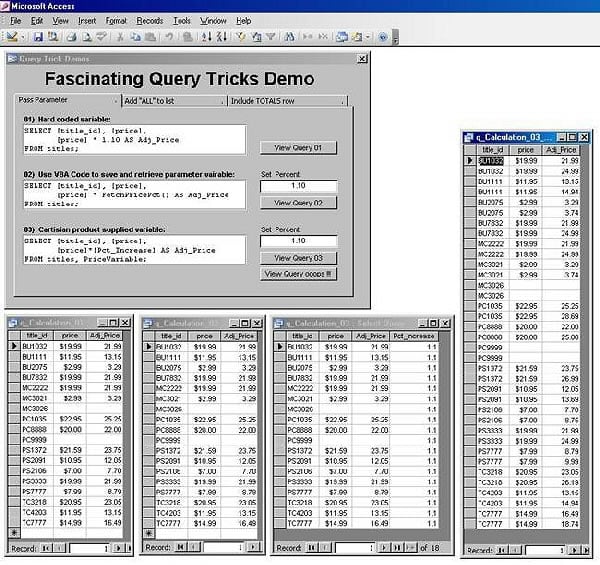600x565 pixels.
Task: Open the Format menu
Action: coord(116,21)
